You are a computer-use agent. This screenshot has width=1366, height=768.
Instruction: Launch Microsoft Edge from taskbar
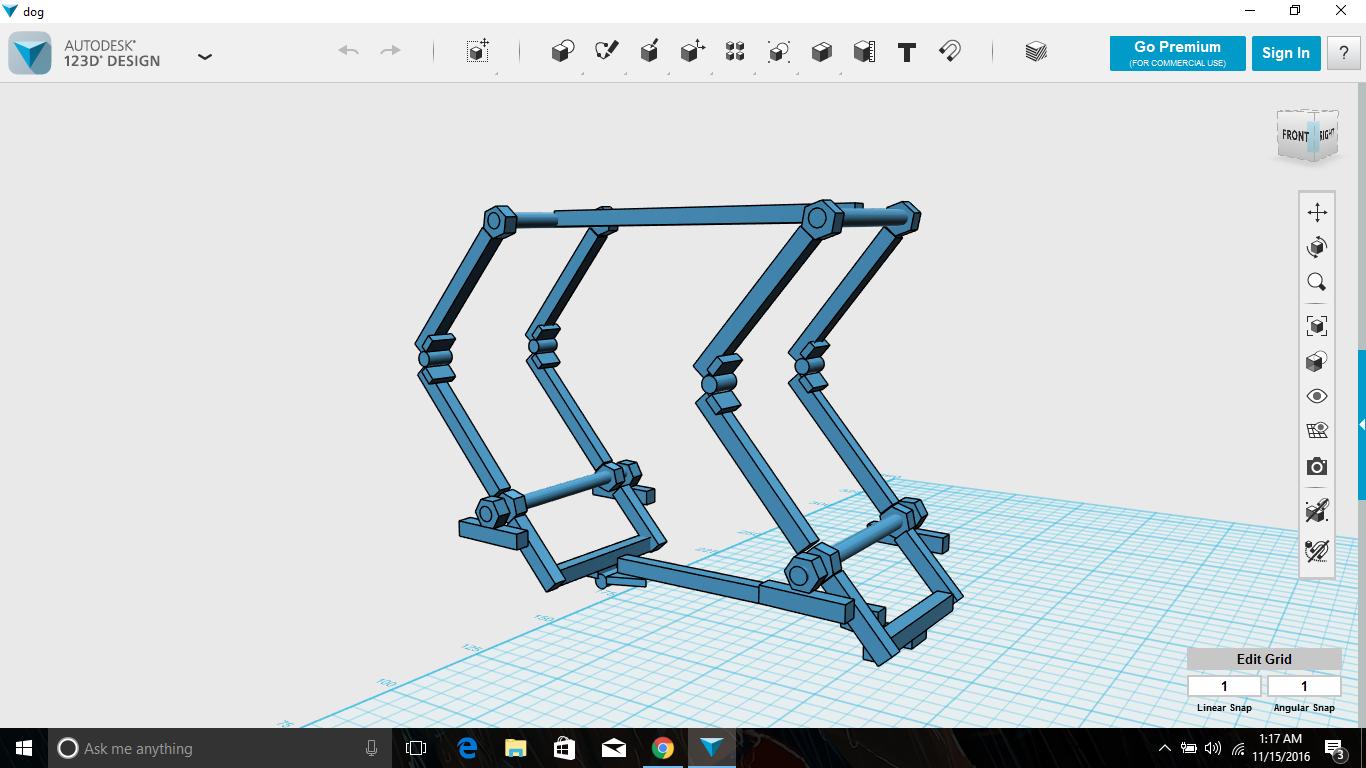click(x=466, y=748)
